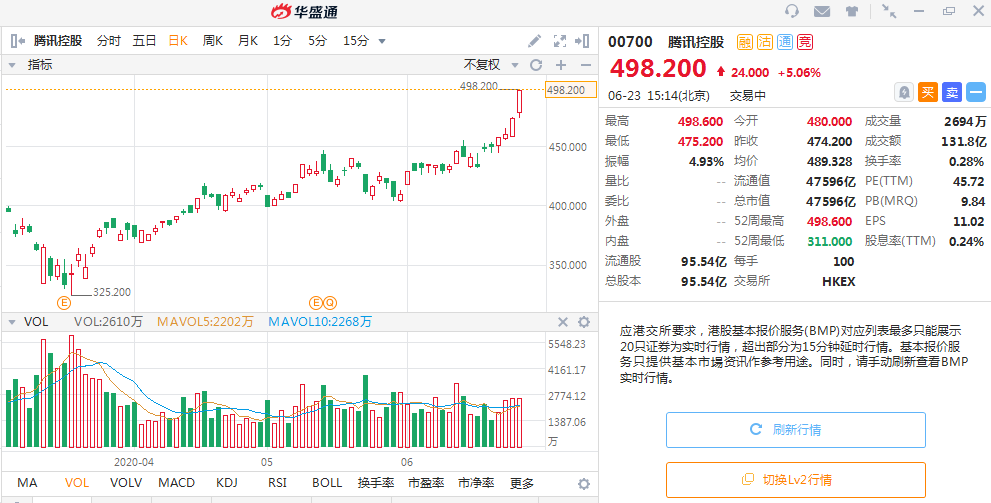Toggle the BOLL indicator
The width and height of the screenshot is (991, 503).
pyautogui.click(x=327, y=483)
